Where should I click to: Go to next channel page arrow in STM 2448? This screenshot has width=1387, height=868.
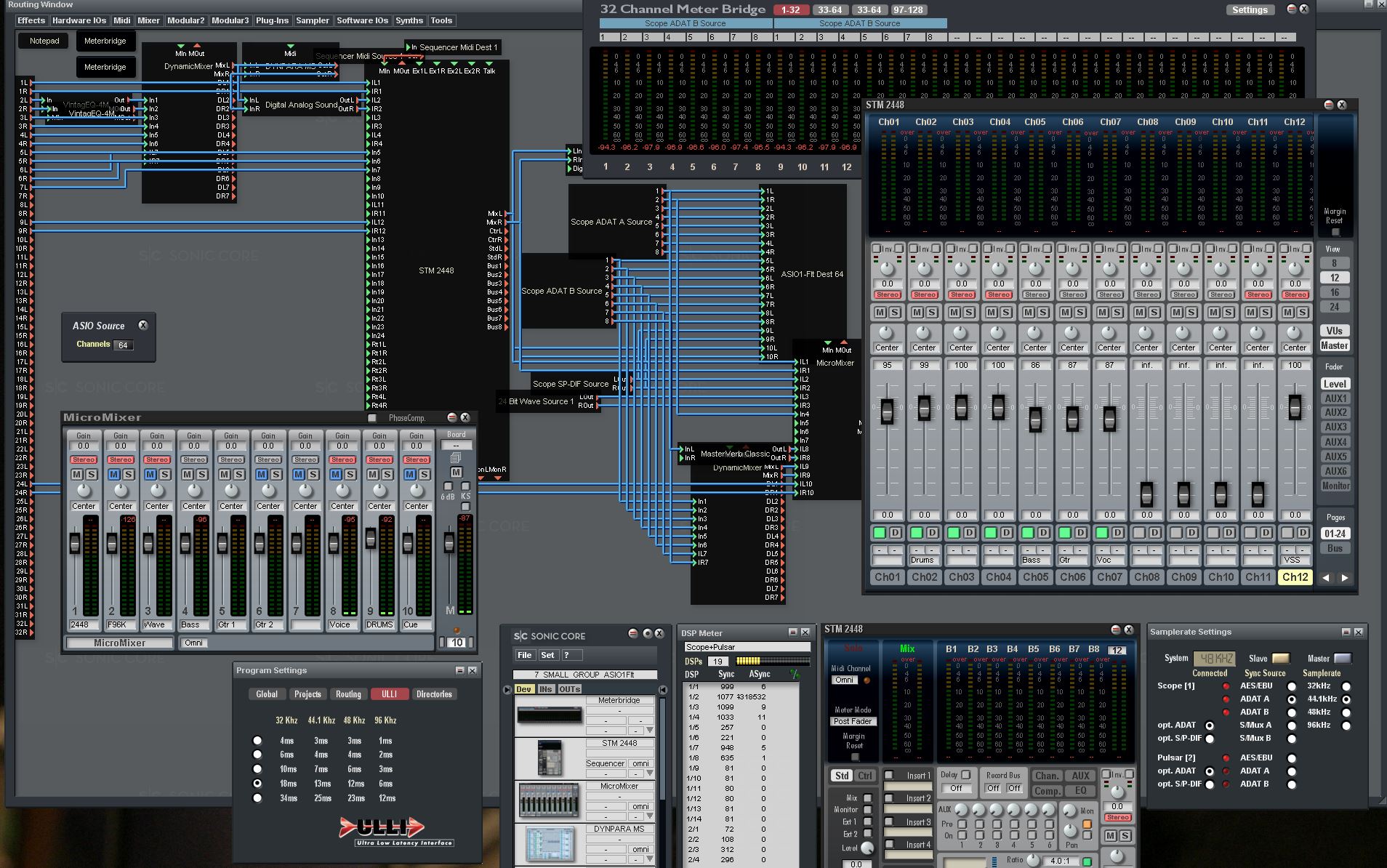pos(1344,578)
